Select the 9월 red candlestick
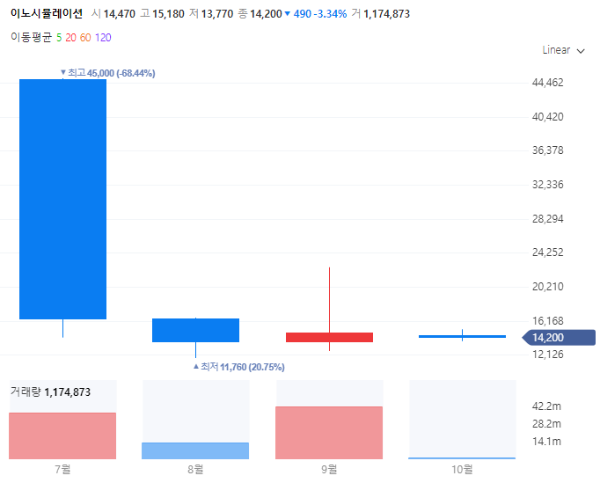600x490 pixels. pyautogui.click(x=329, y=337)
